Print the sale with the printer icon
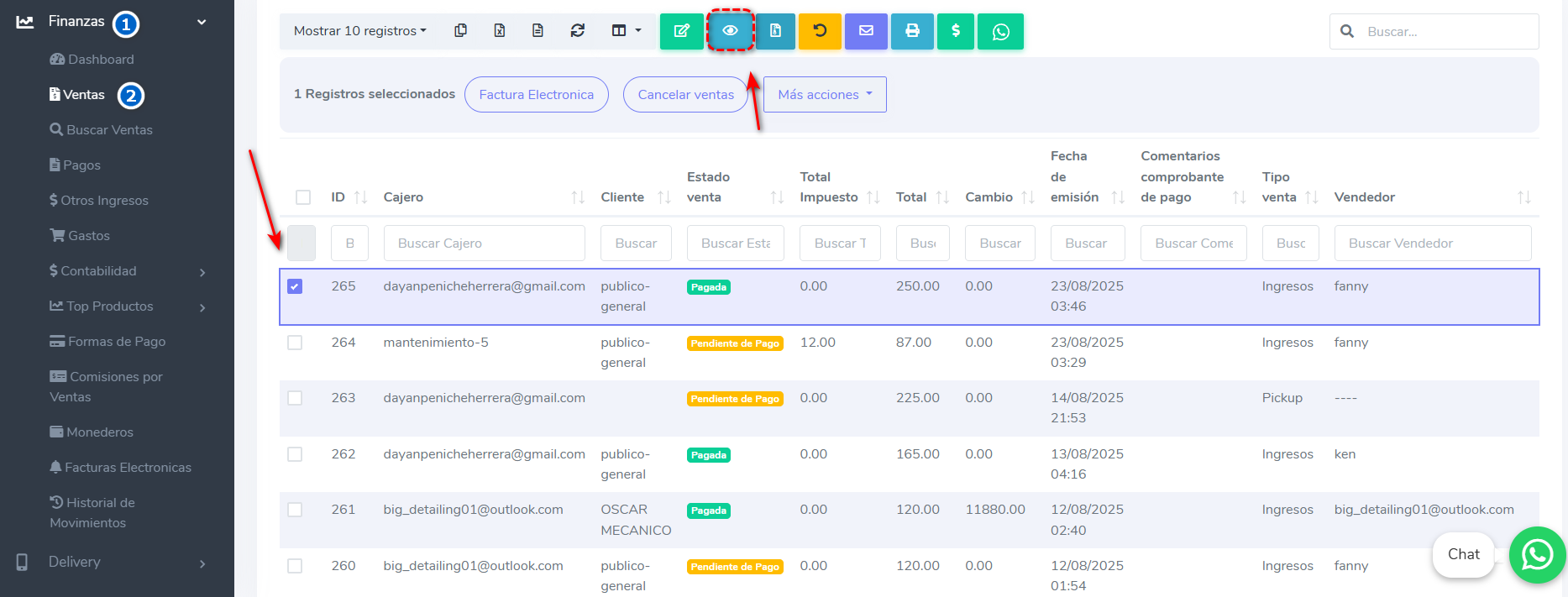 tap(912, 31)
